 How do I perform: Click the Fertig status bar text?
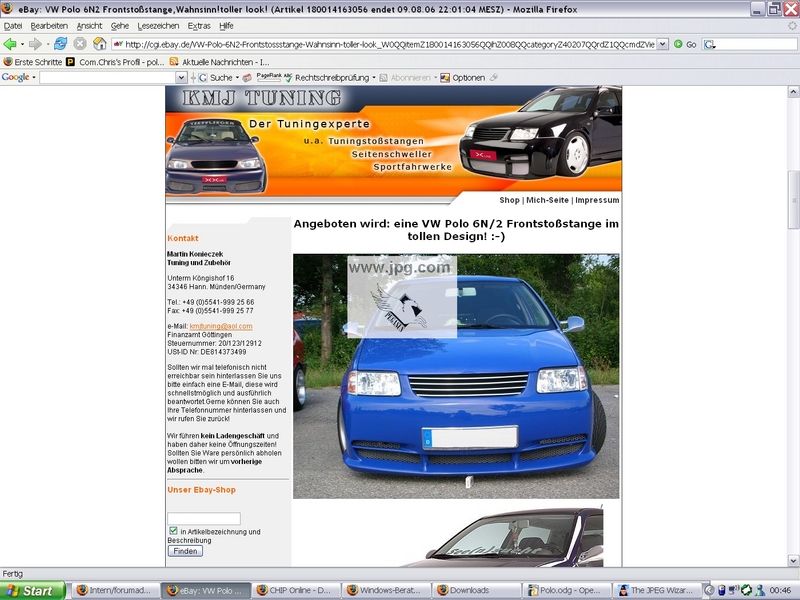pos(13,573)
